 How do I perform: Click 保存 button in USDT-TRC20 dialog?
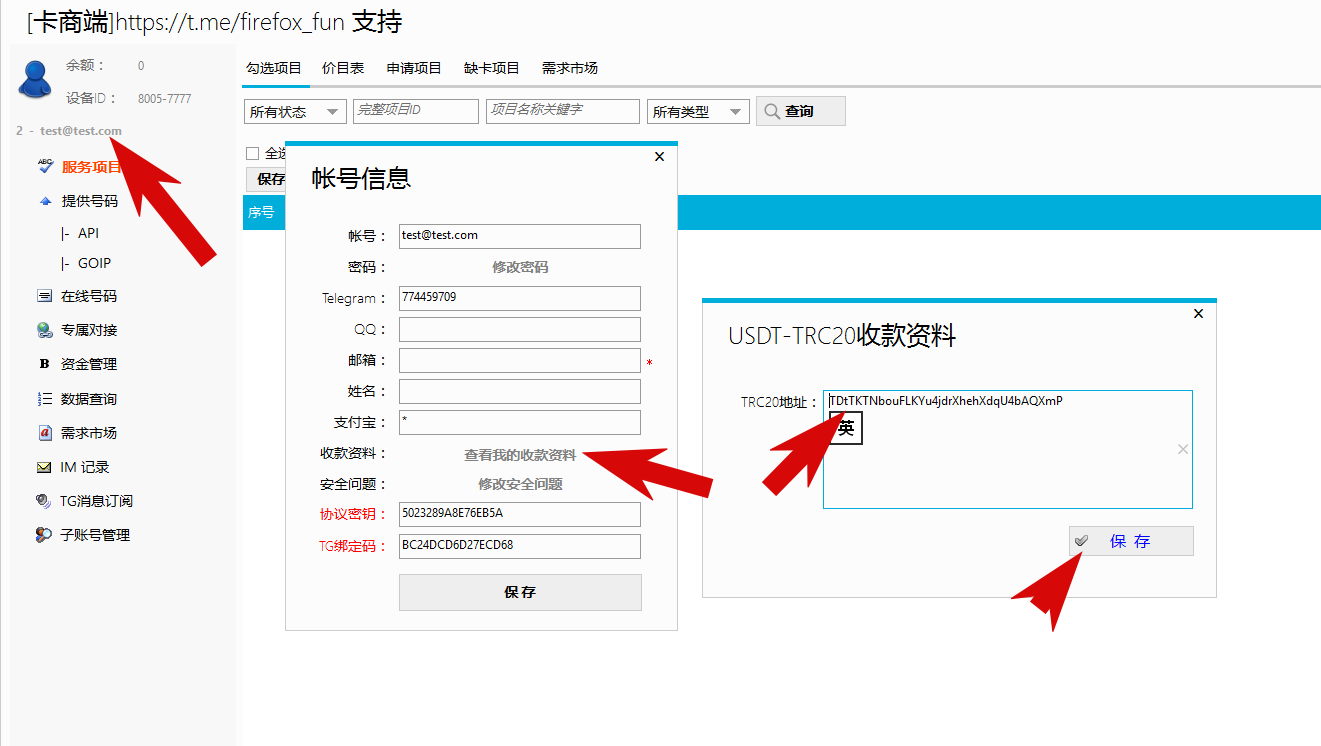click(x=1131, y=541)
